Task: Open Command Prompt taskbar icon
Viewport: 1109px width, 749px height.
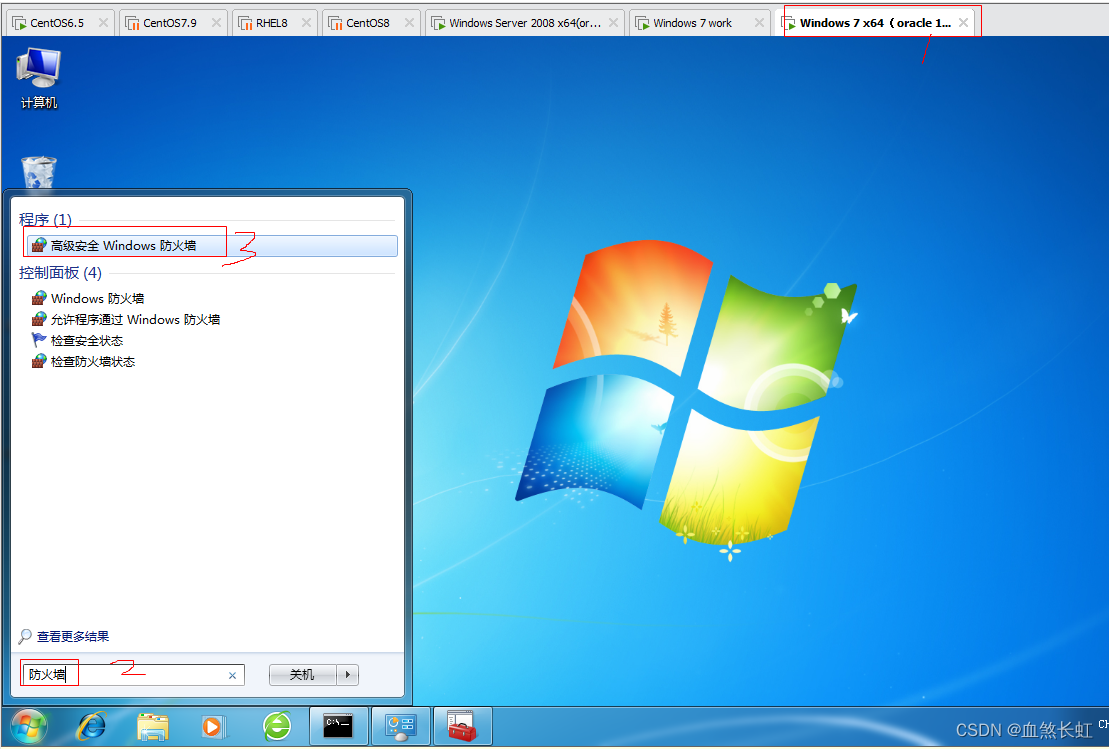Action: click(x=338, y=726)
